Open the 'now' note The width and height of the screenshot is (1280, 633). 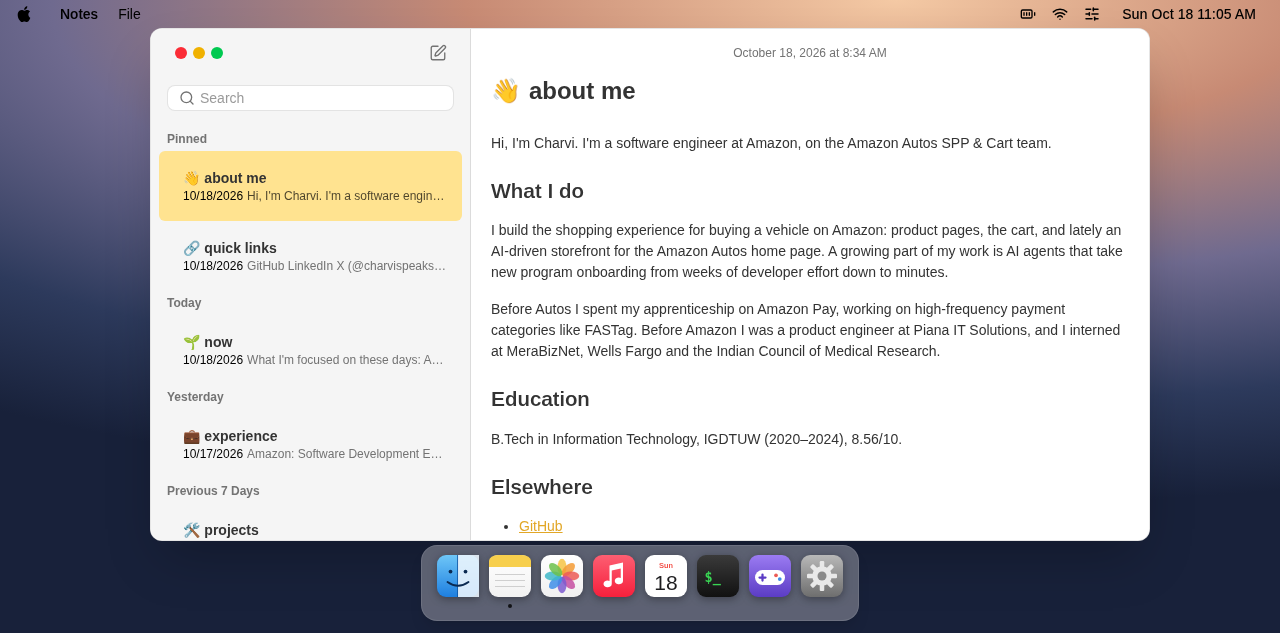(x=310, y=350)
